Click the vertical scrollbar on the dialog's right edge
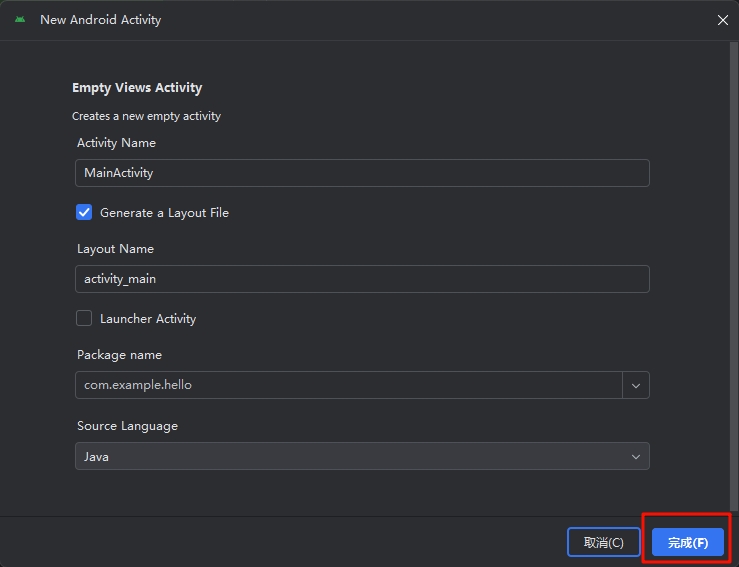 pos(733,276)
